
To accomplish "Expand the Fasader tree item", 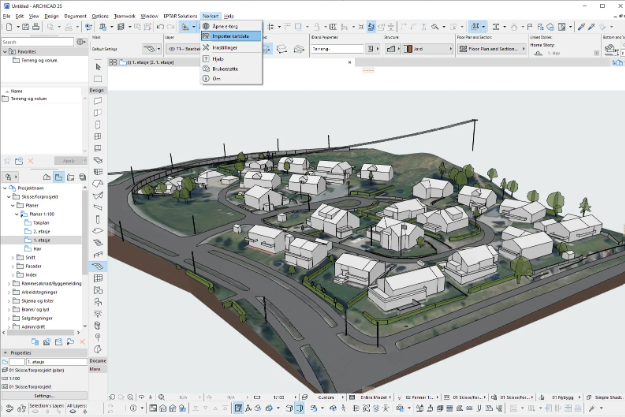I will (x=13, y=265).
